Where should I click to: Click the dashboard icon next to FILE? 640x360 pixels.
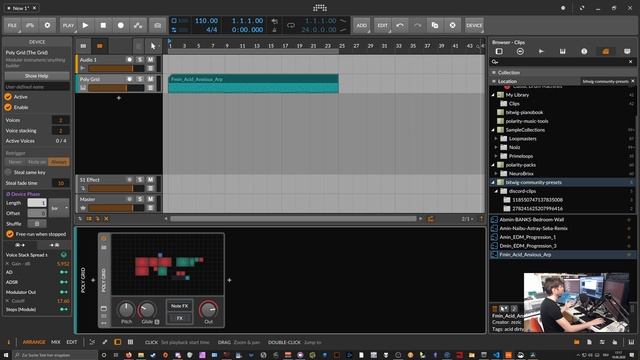[30, 25]
